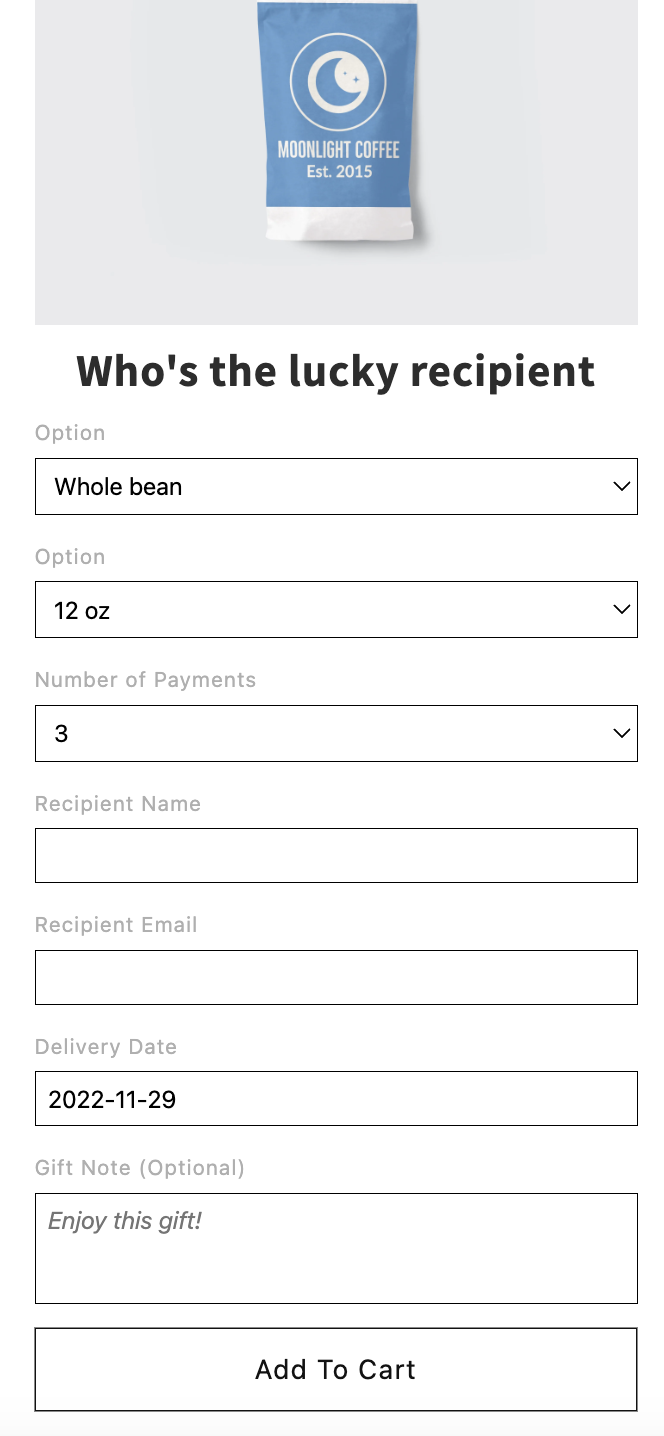Click the chevron arrow beside 12 oz
Image resolution: width=664 pixels, height=1436 pixels.
(621, 610)
